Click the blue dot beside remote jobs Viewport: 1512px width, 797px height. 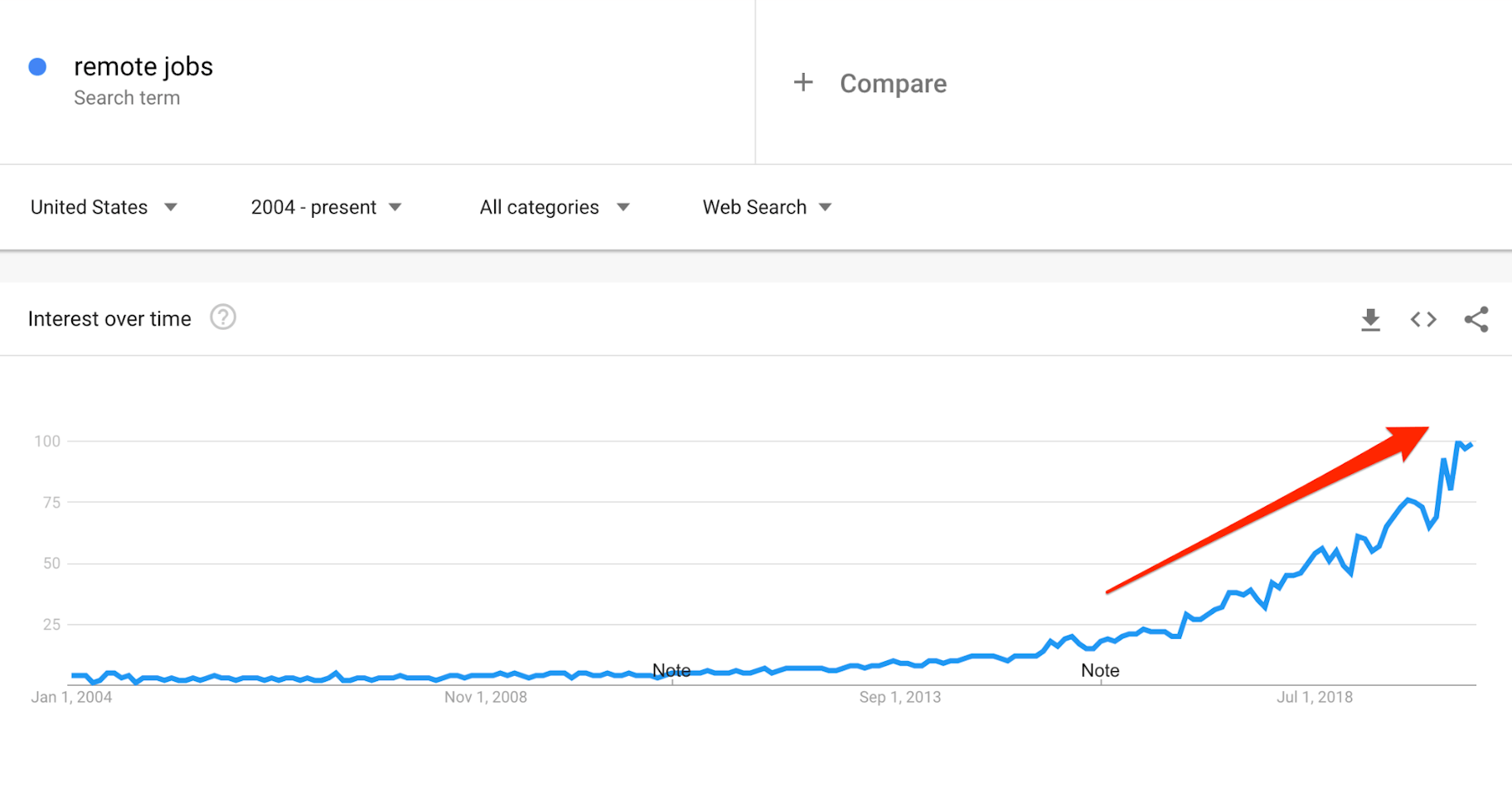(37, 67)
